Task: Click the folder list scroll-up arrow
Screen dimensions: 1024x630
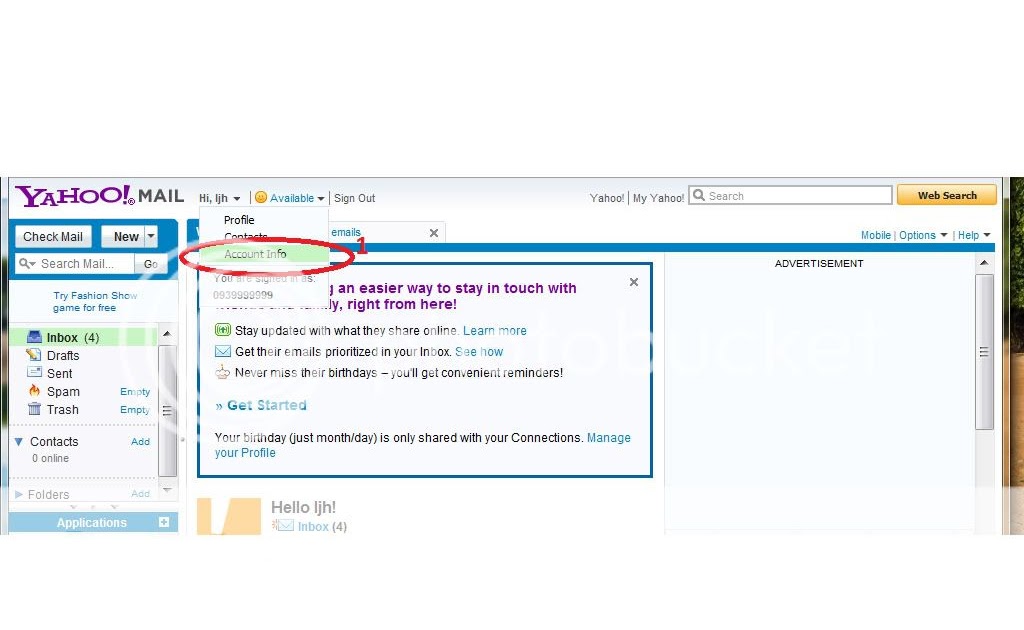Action: [x=167, y=334]
